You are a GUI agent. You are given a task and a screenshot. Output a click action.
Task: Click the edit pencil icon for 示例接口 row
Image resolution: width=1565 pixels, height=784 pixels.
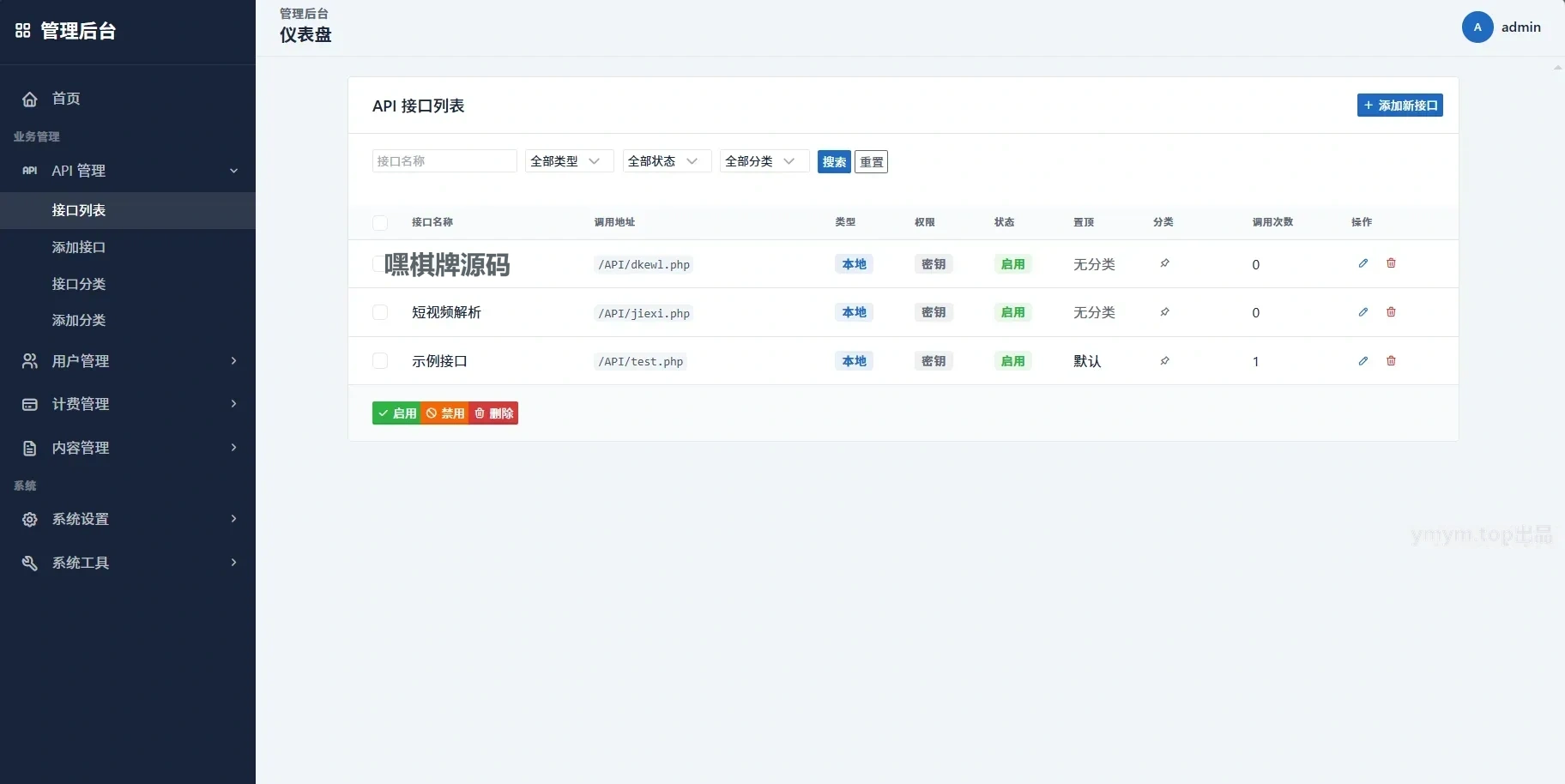click(1363, 361)
